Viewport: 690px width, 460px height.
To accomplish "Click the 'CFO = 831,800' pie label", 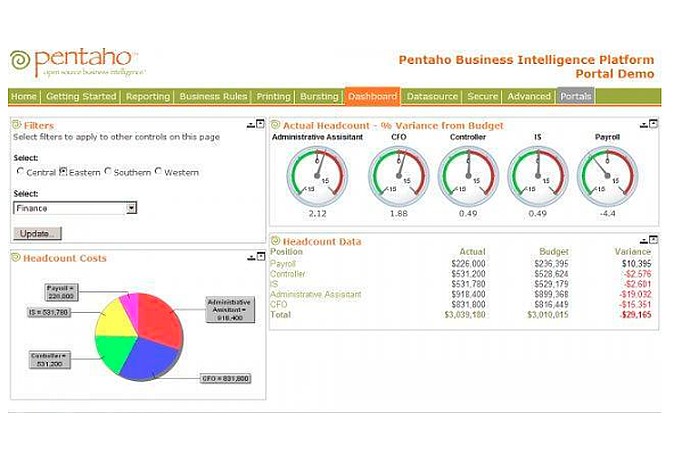I will (x=225, y=379).
